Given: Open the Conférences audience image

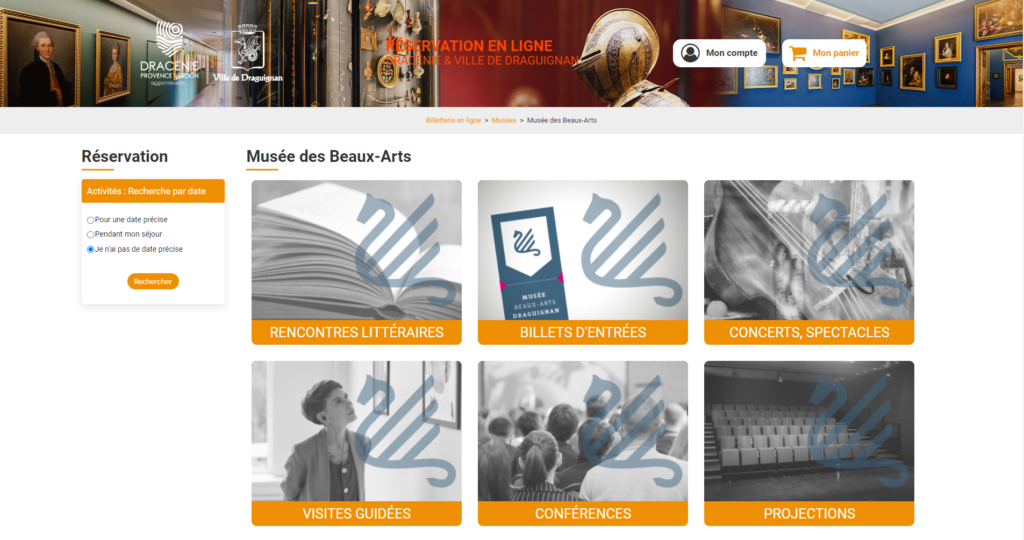Looking at the screenshot, I should (x=583, y=431).
